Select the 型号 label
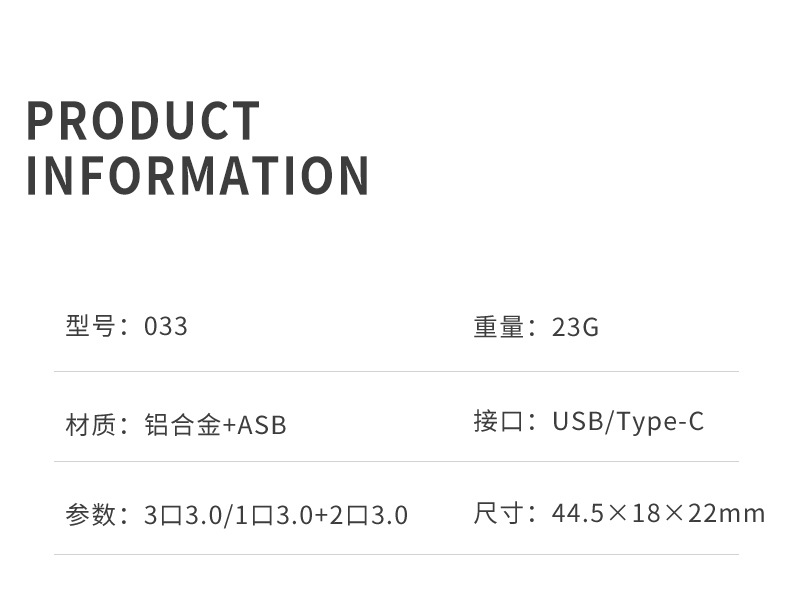 91,327
